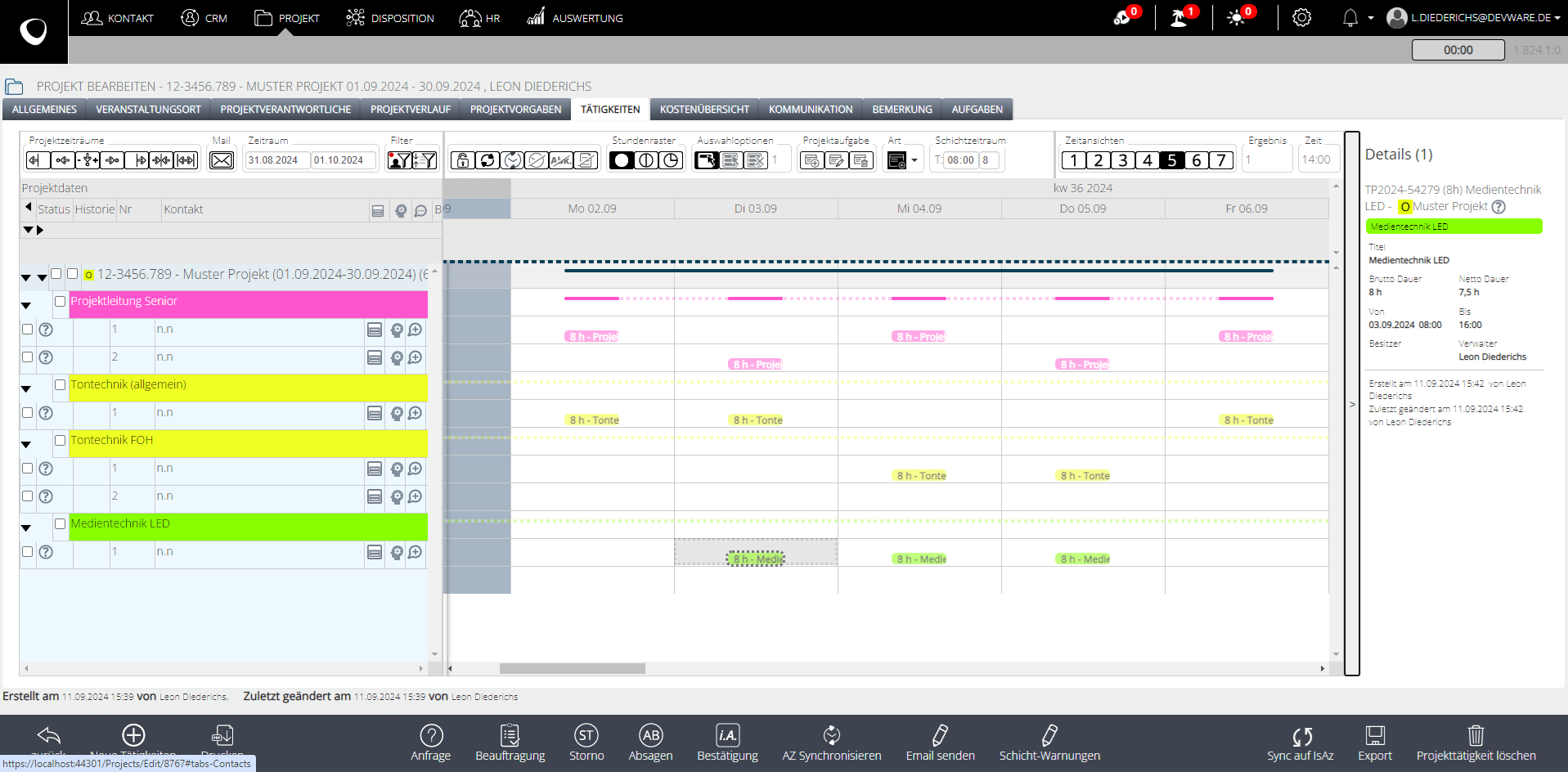Tick the Tontechnik (allgemein) checkbox
The width and height of the screenshot is (1568, 772).
click(x=60, y=384)
